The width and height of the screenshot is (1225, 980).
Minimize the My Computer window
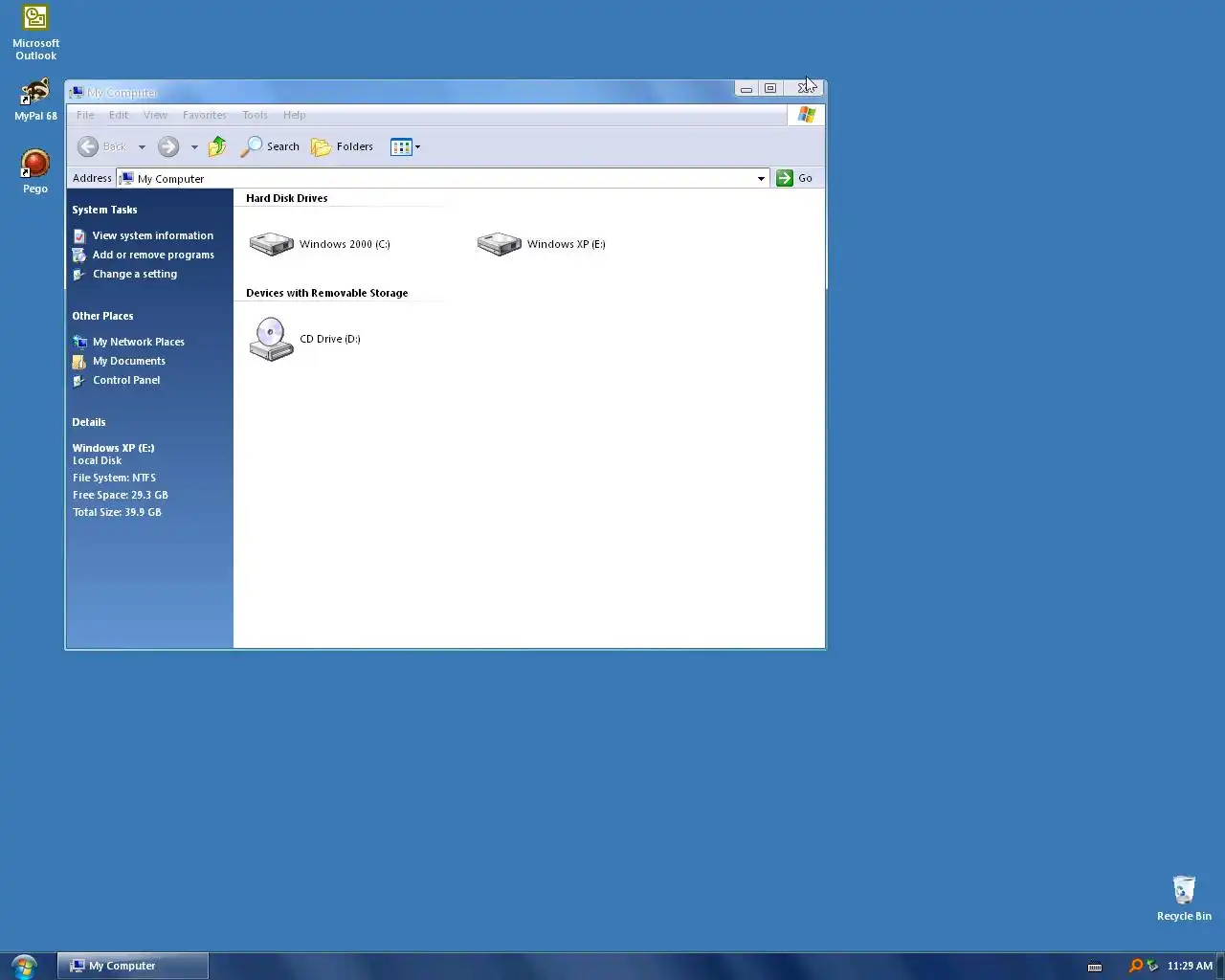746,88
